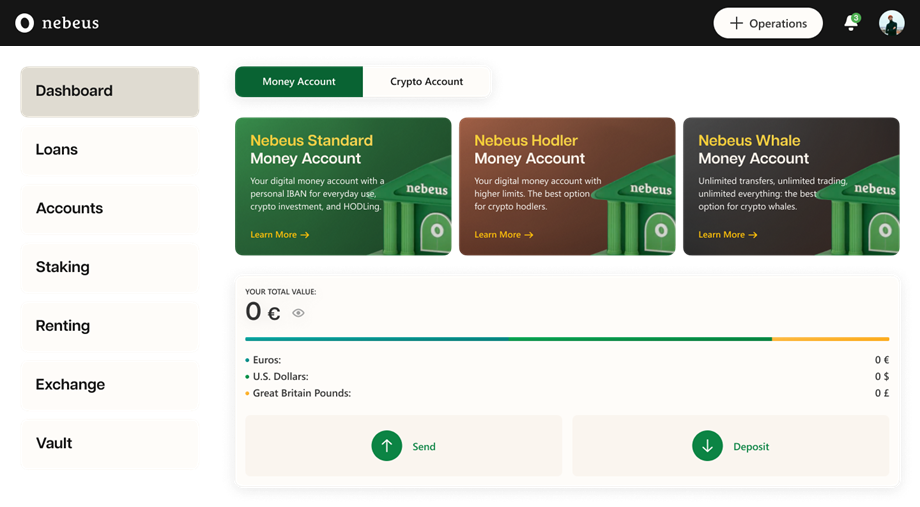Viewport: 920px width, 507px height.
Task: Switch to the Crypto Account tab
Action: pos(427,82)
